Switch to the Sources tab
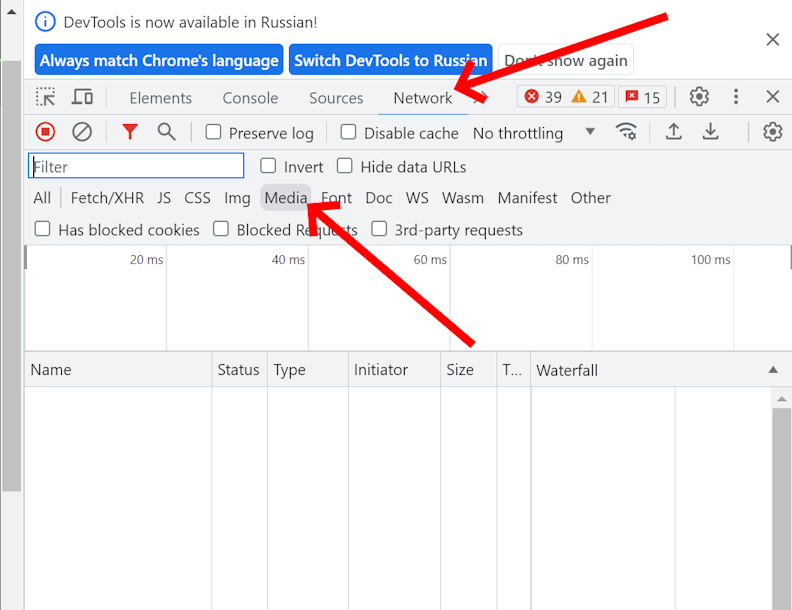The width and height of the screenshot is (792, 610). 336,98
